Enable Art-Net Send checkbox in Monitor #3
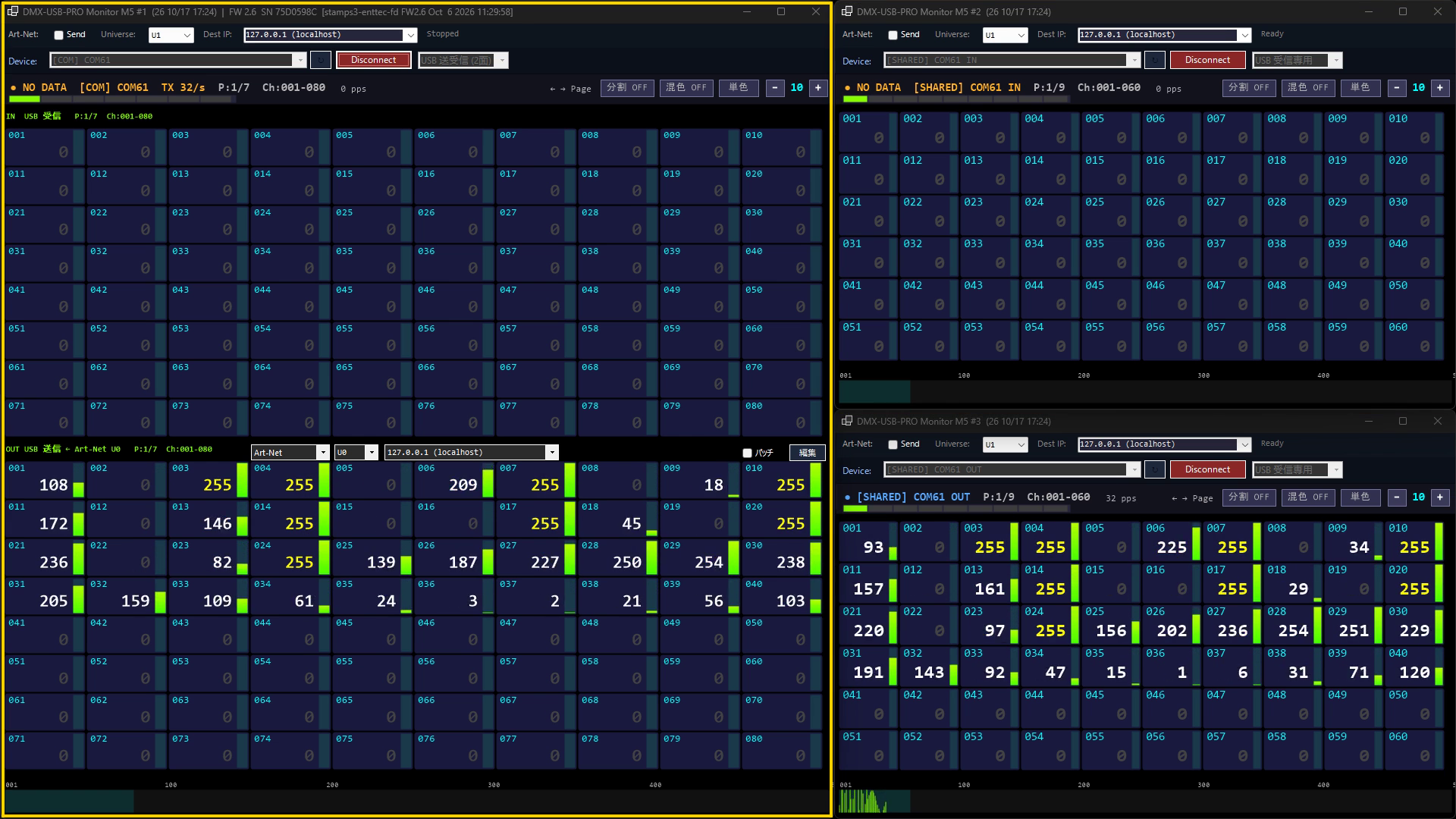 [893, 444]
